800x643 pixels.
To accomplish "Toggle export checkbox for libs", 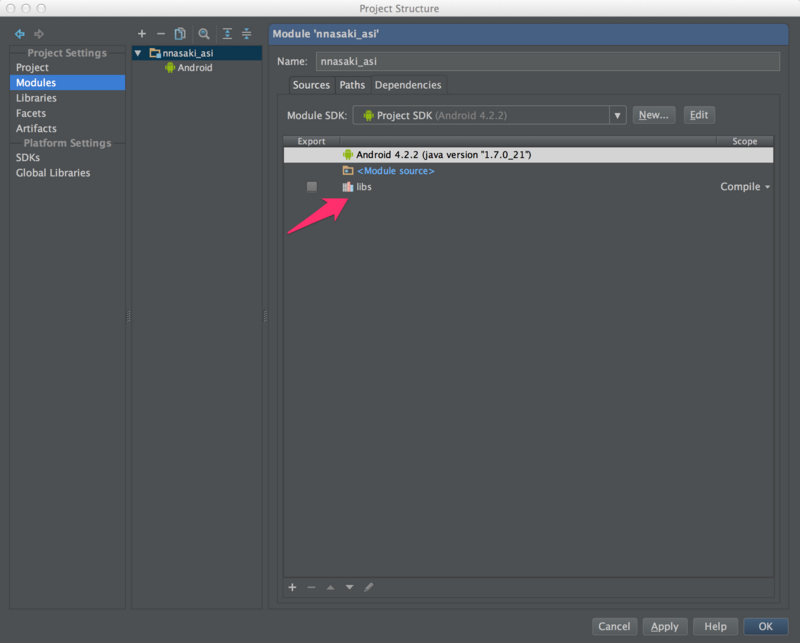I will [312, 187].
